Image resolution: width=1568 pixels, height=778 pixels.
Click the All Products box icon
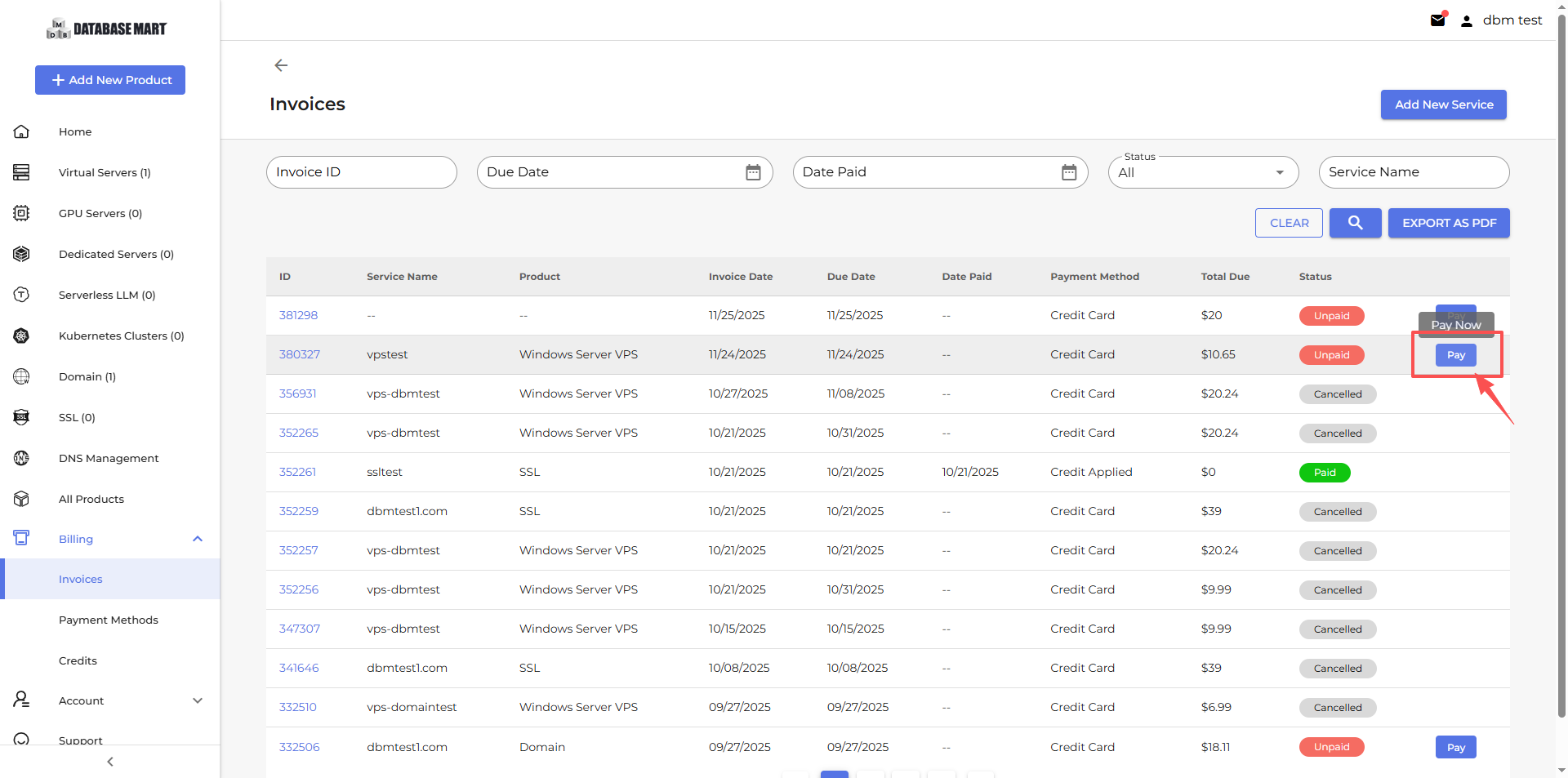(x=22, y=499)
